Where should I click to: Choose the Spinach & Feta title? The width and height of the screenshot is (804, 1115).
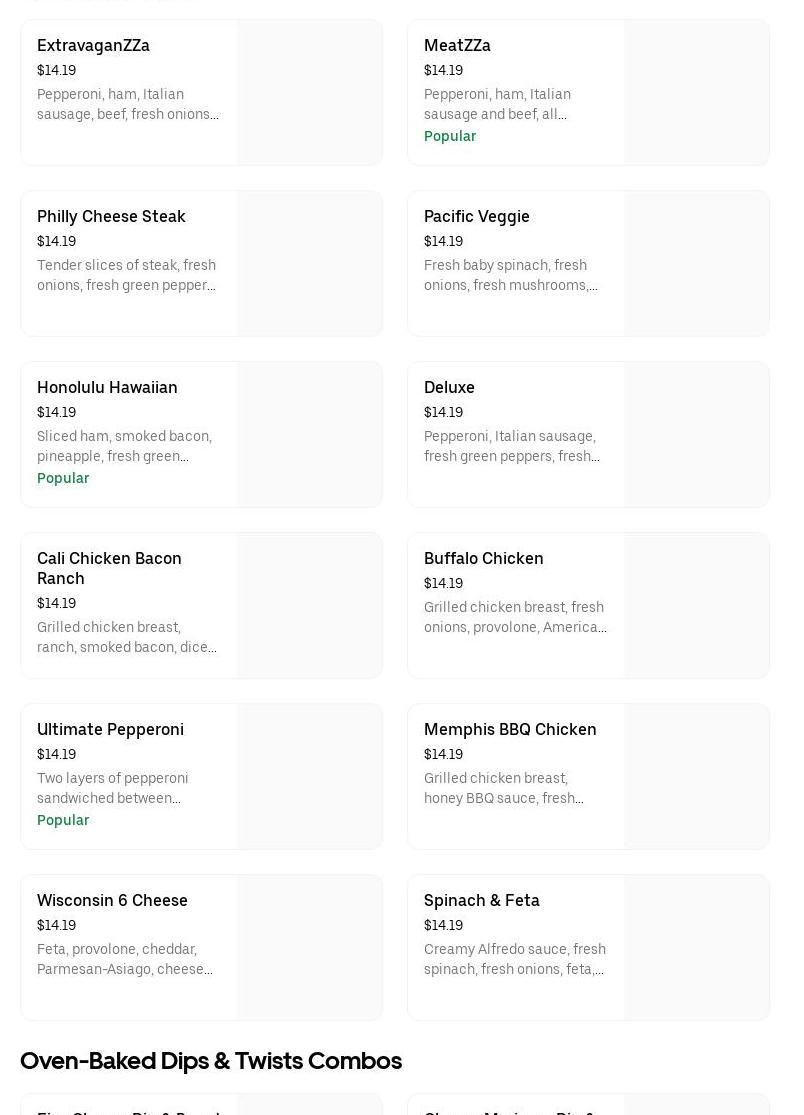(x=481, y=900)
